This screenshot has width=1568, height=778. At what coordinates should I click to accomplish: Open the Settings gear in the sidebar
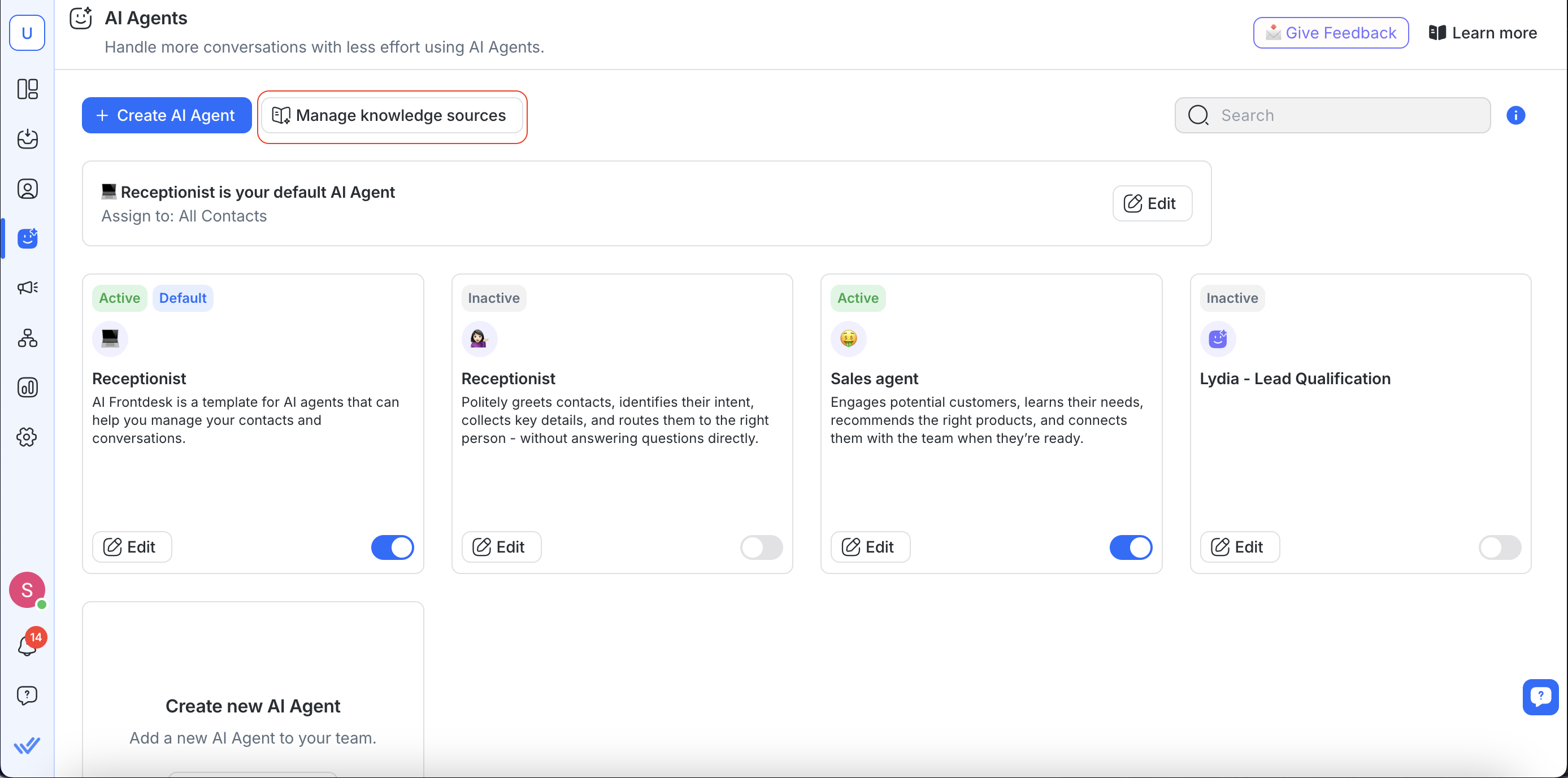pos(27,437)
